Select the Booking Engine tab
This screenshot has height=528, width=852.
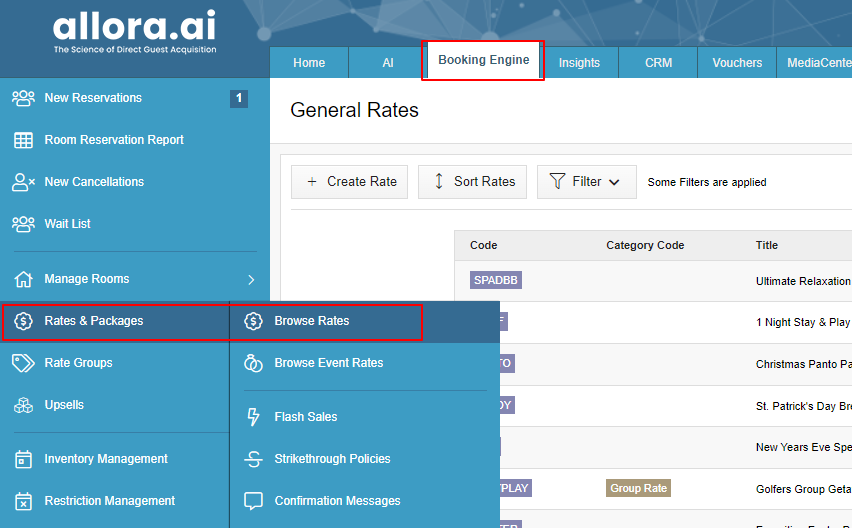pyautogui.click(x=484, y=60)
